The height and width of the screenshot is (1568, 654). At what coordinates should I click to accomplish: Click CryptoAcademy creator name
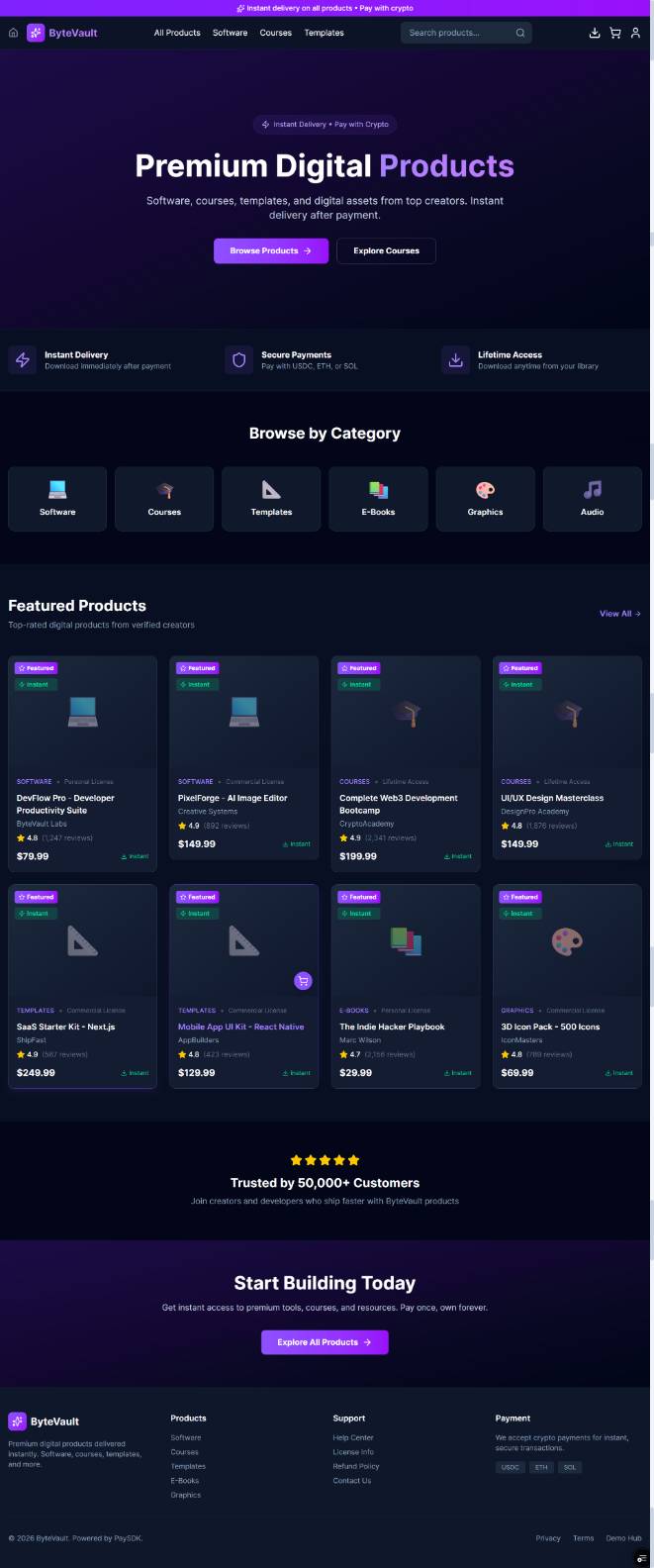(x=366, y=824)
